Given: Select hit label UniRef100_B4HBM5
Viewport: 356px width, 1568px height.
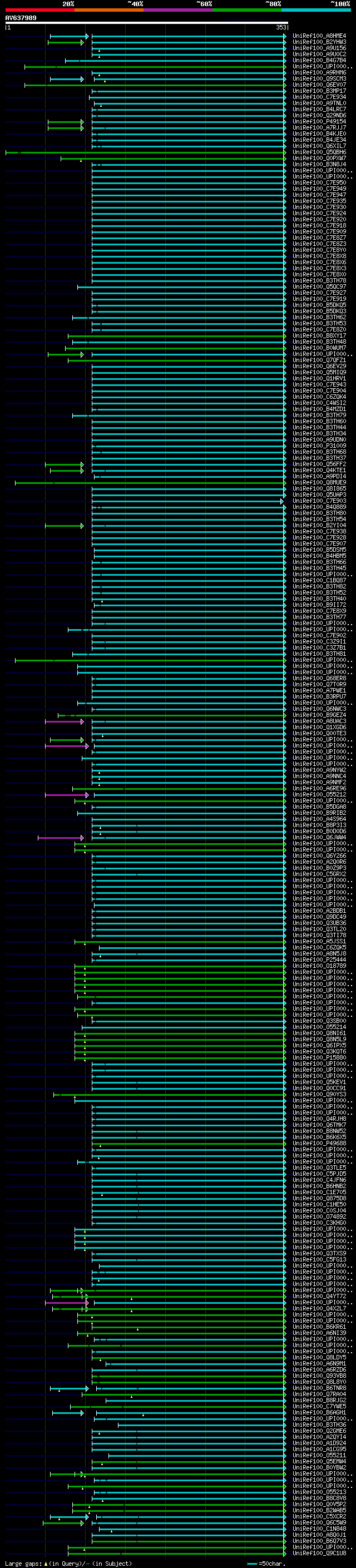Looking at the screenshot, I should 319,556.
